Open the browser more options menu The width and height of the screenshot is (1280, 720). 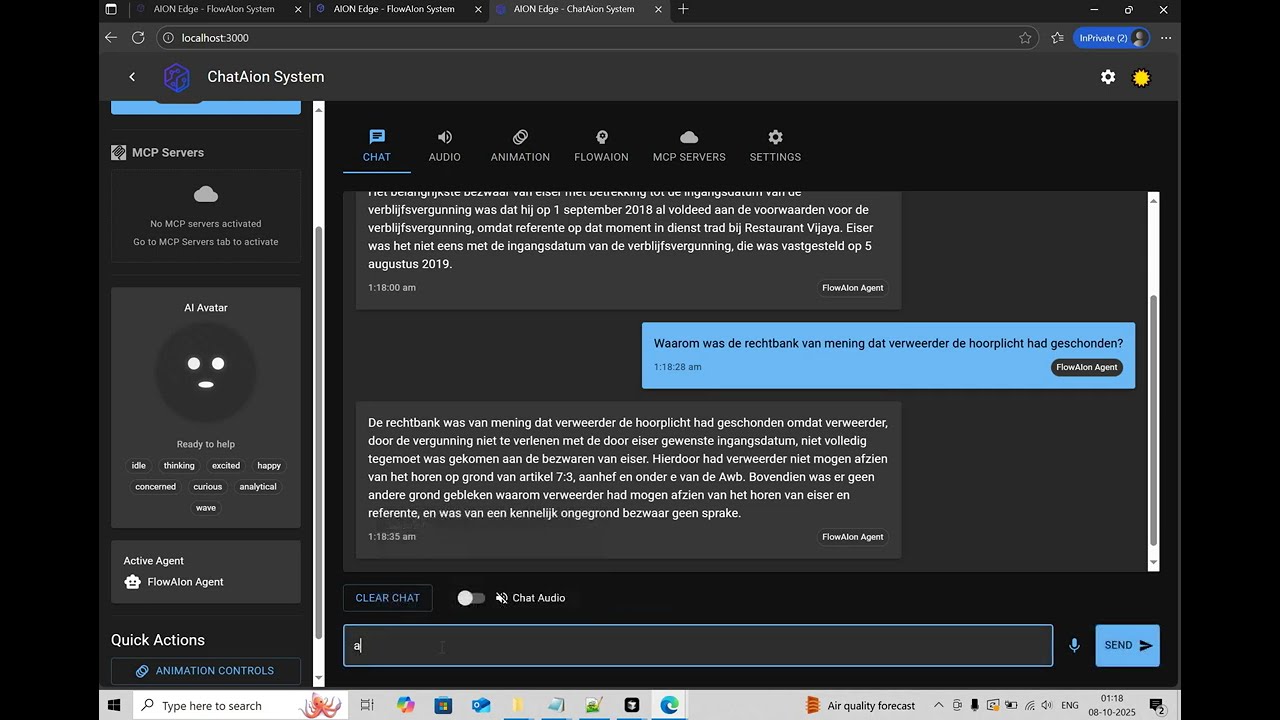click(1166, 38)
